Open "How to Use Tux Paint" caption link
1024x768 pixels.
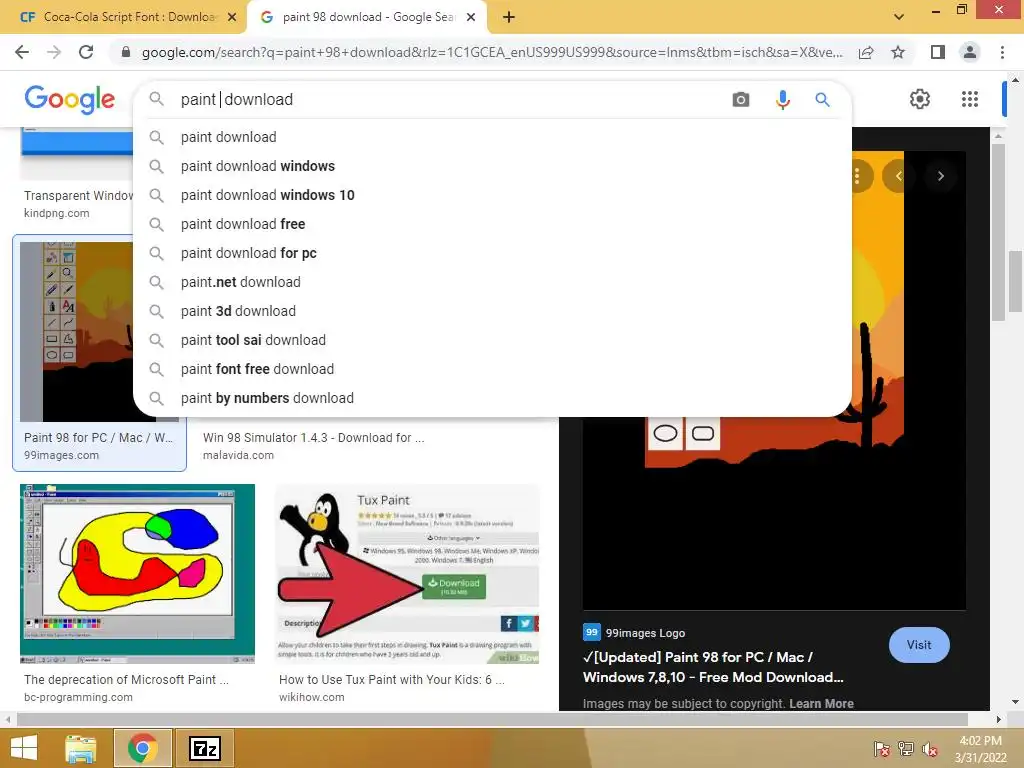pos(392,679)
